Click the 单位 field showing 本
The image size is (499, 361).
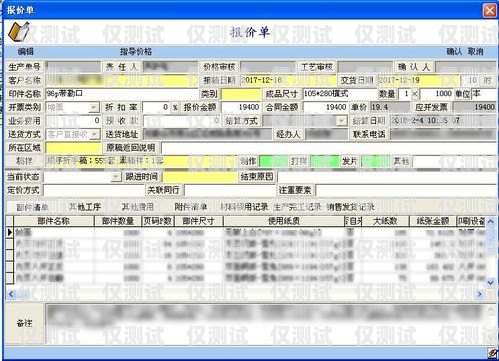484,94
